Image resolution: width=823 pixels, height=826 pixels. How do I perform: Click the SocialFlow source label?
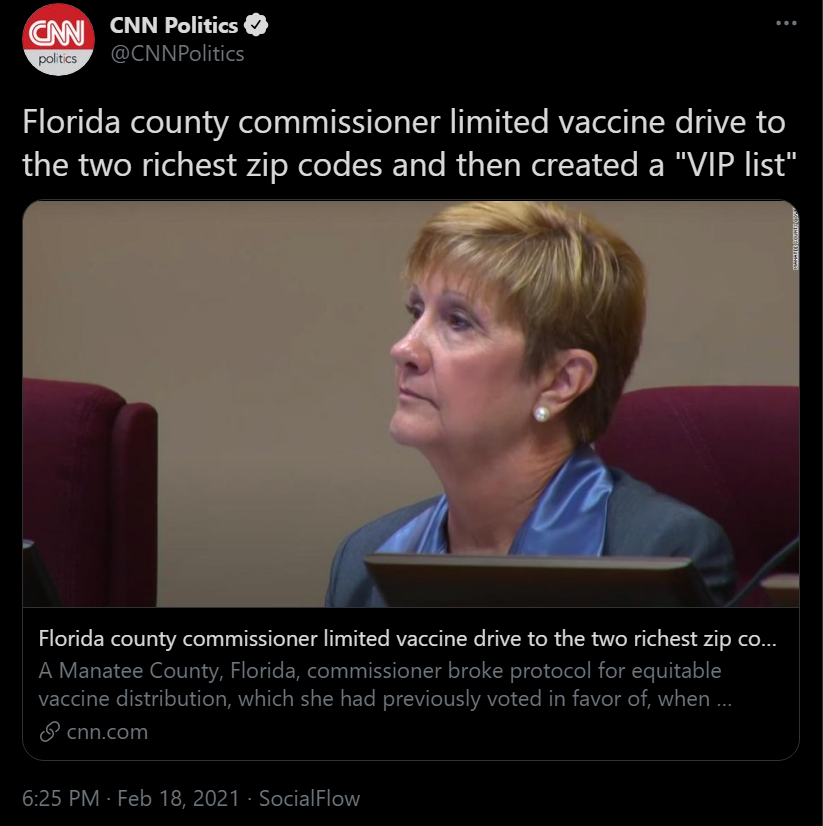click(x=309, y=799)
